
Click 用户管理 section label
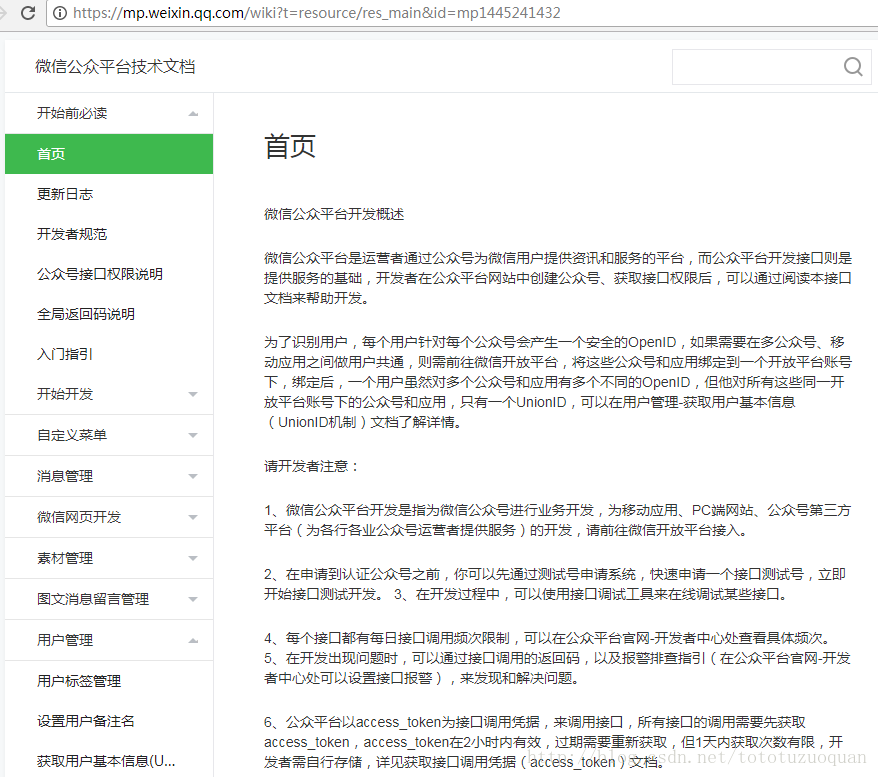click(x=65, y=640)
